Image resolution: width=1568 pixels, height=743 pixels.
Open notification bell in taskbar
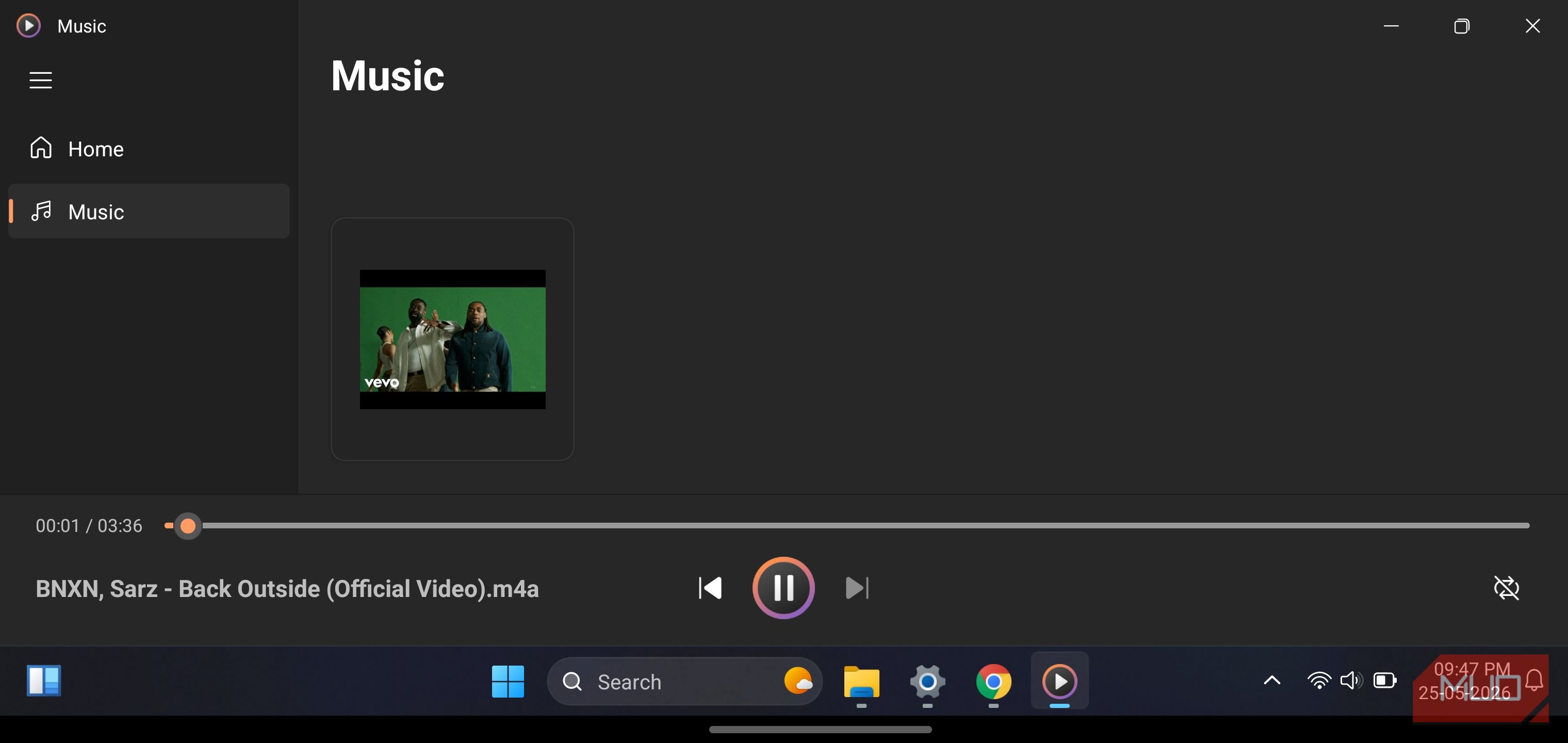(x=1534, y=680)
